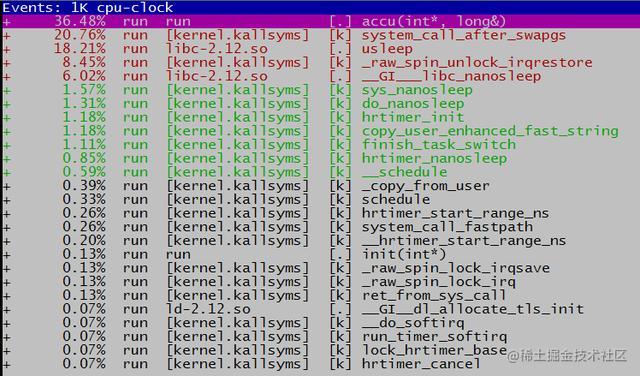Select the system_call_fastpath symbol
This screenshot has width=640, height=376.
[x=447, y=227]
